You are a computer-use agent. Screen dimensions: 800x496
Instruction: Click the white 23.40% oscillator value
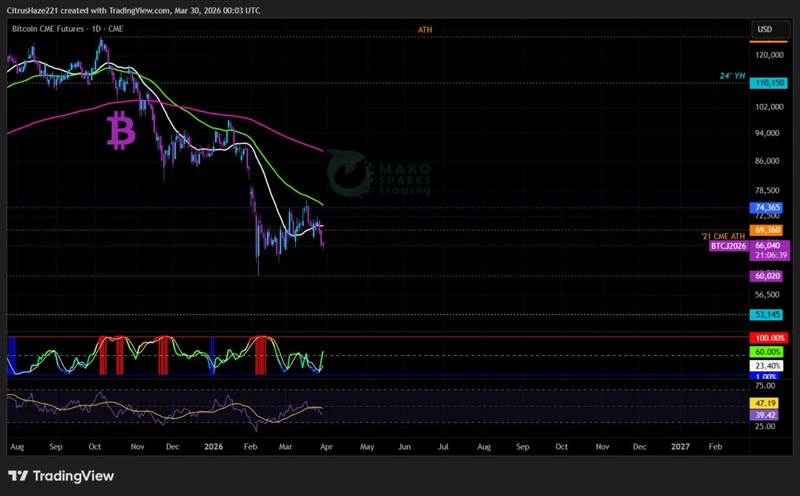(x=769, y=366)
